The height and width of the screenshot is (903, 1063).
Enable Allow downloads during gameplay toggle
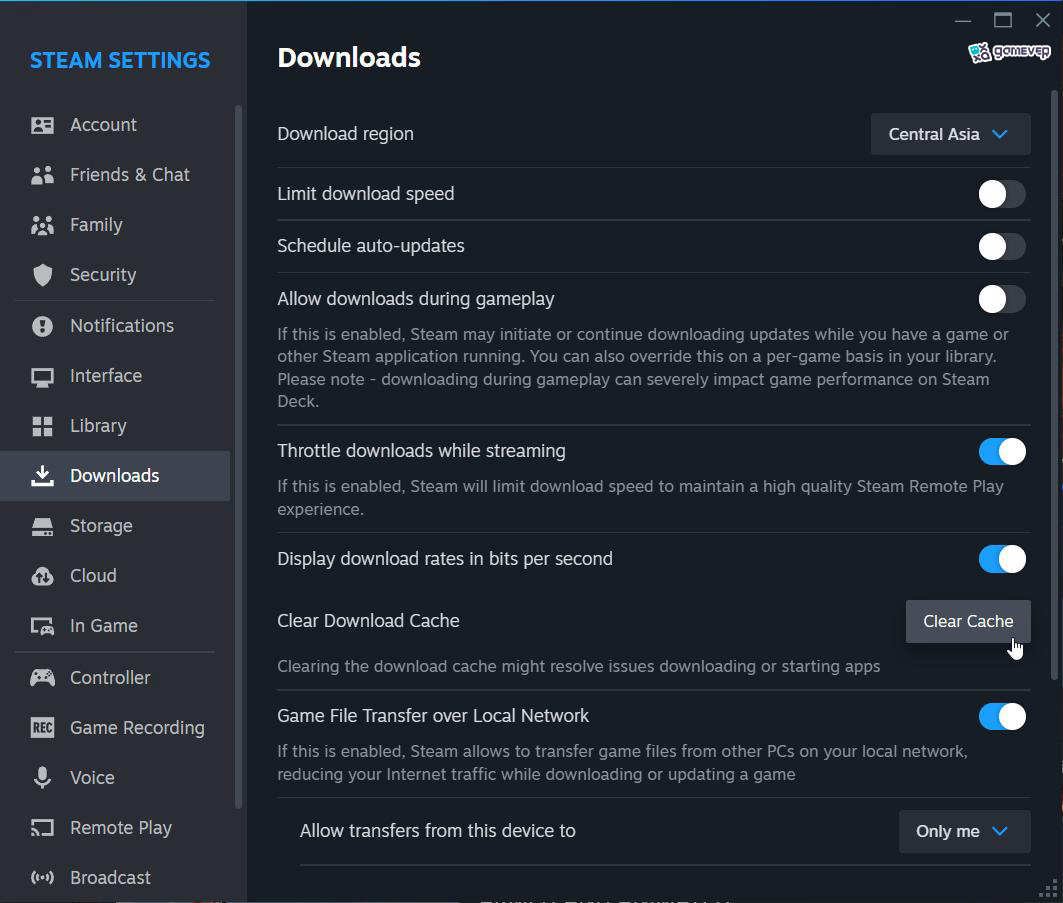1001,299
